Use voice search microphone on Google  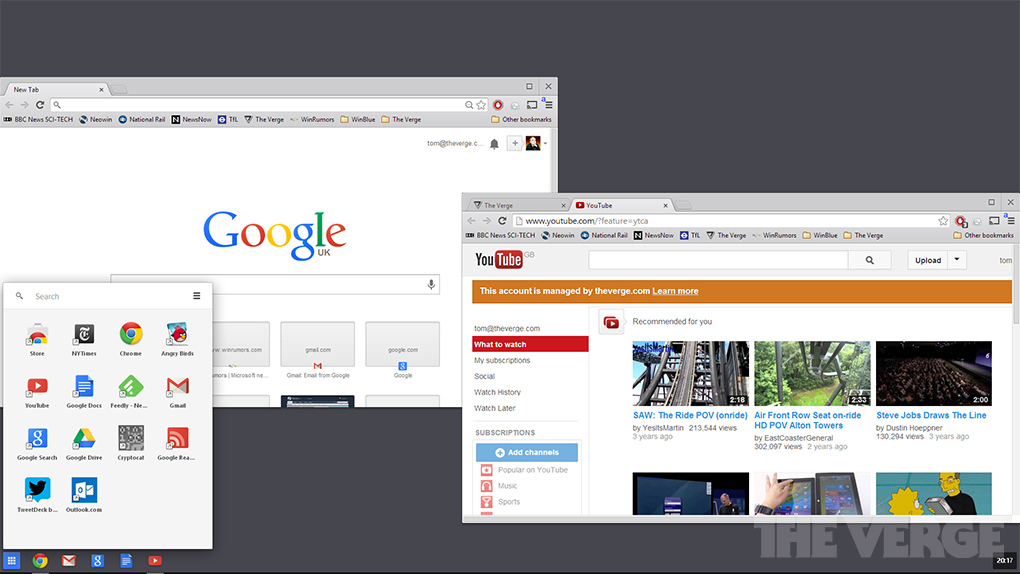pyautogui.click(x=431, y=284)
